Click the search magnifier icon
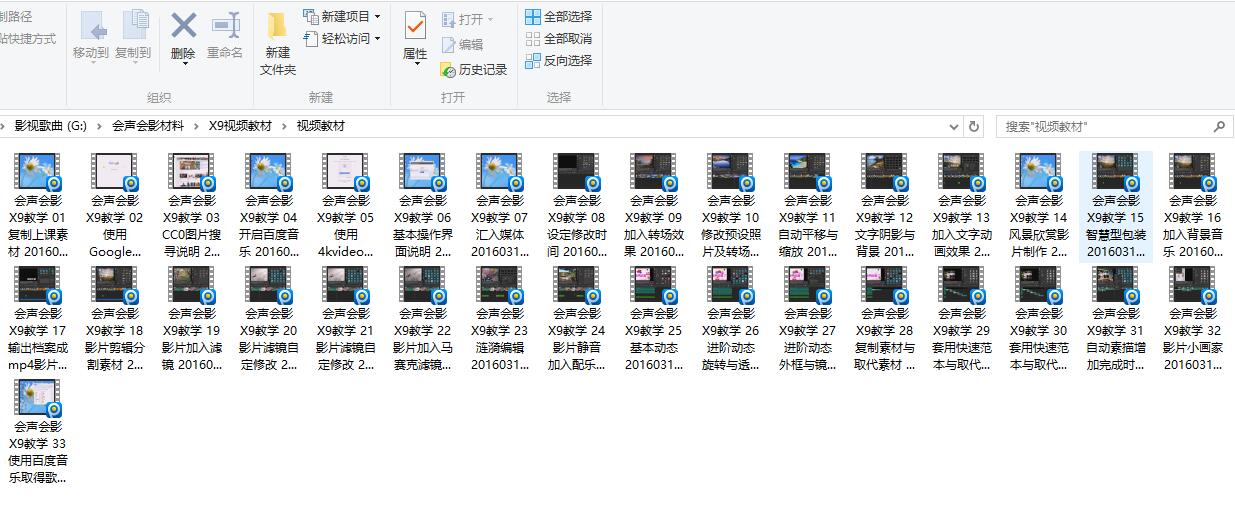Screen dimensions: 1235x515 1219,127
